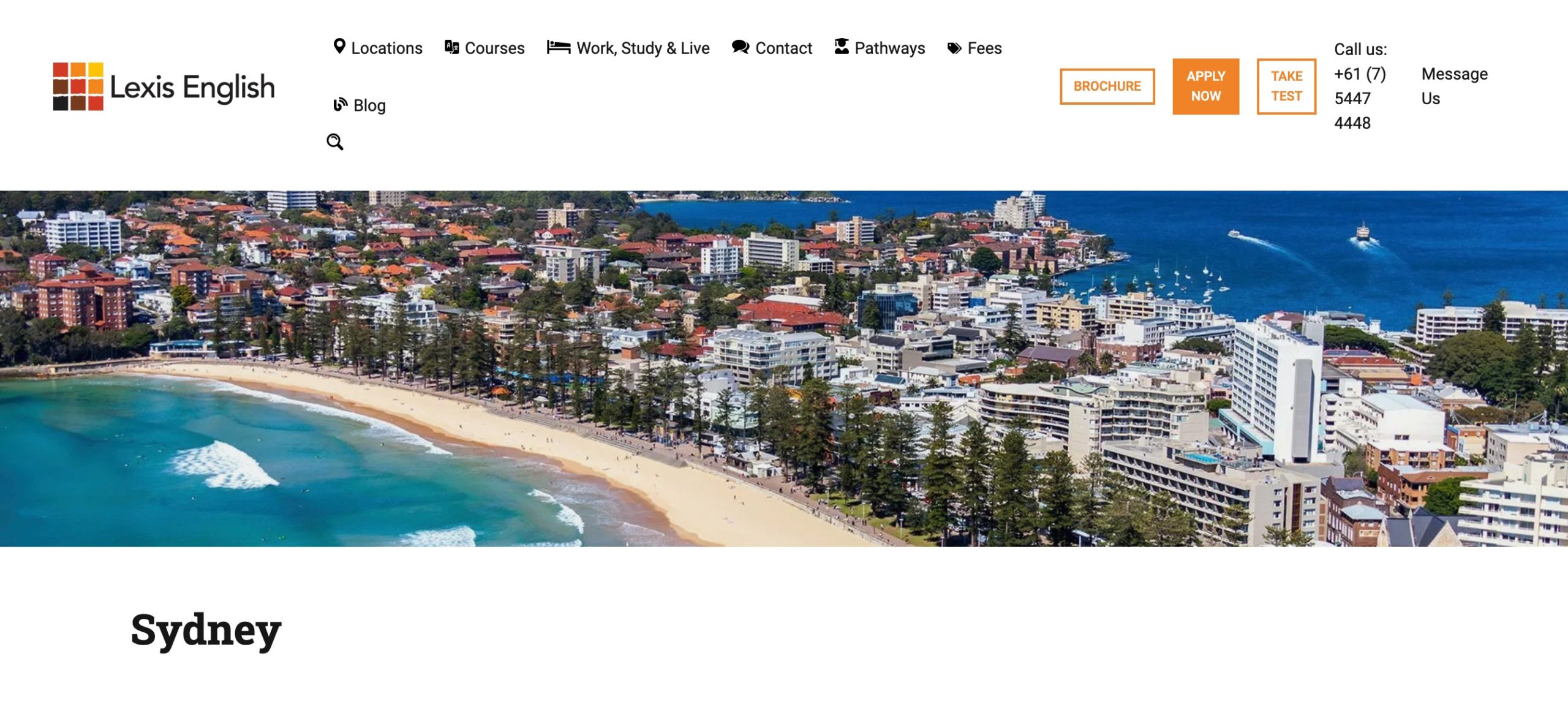Click the Message Us link
The image size is (1568, 723).
[x=1454, y=86]
